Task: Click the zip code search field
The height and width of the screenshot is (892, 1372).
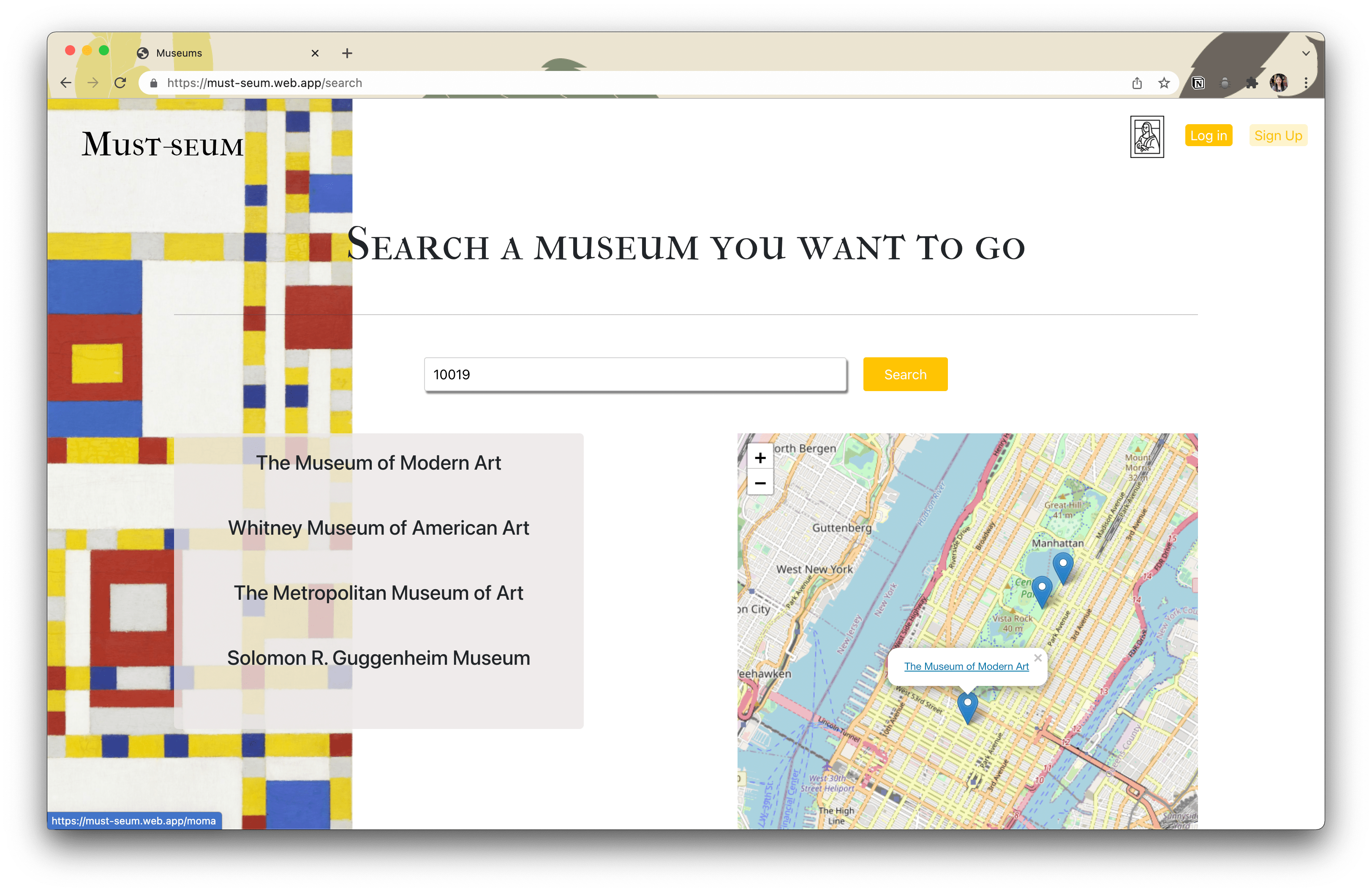Action: click(x=635, y=375)
